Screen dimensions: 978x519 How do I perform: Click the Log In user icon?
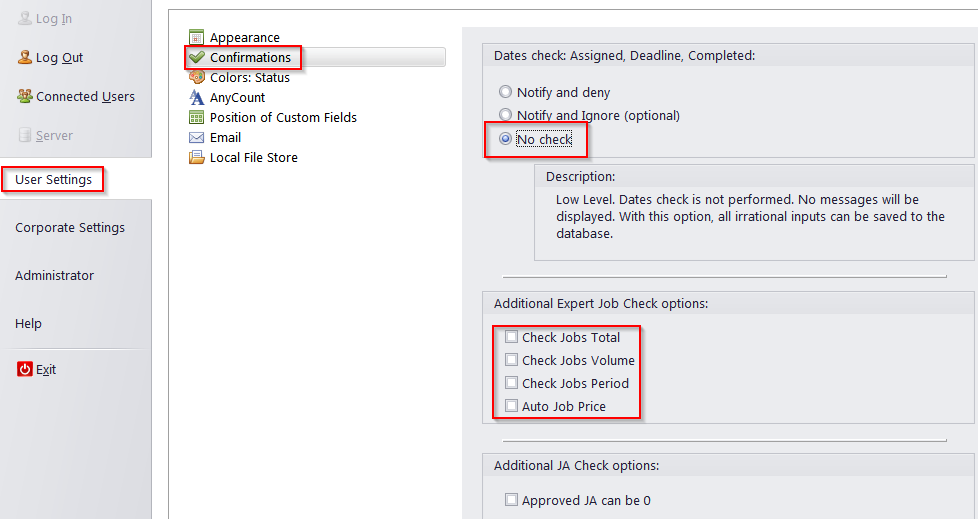click(24, 19)
